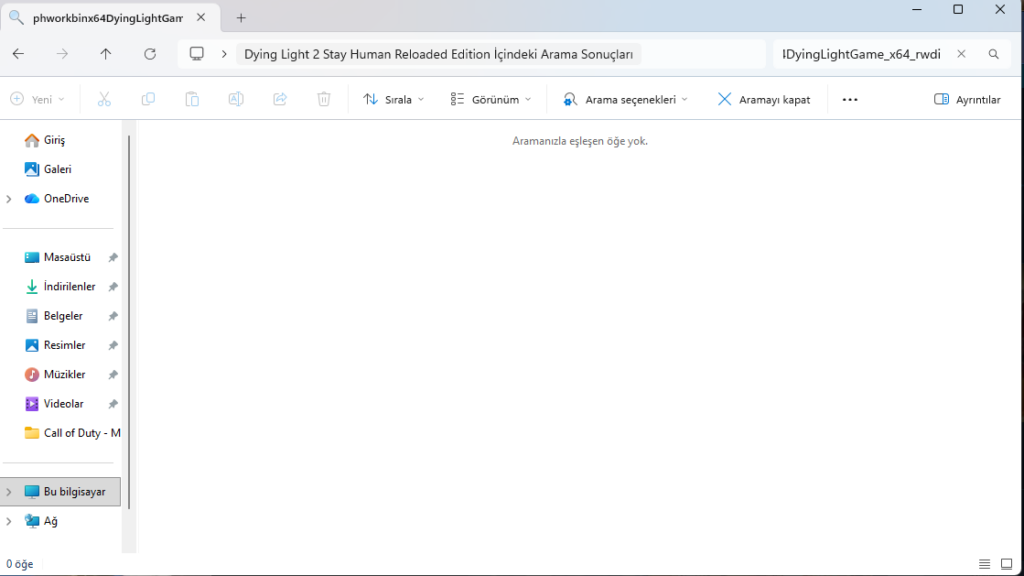Refresh the search results

[150, 54]
